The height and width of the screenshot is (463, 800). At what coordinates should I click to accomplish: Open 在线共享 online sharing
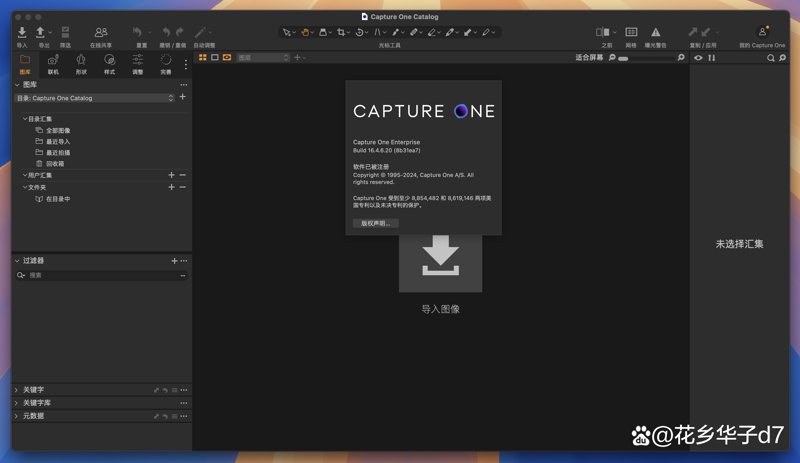101,33
